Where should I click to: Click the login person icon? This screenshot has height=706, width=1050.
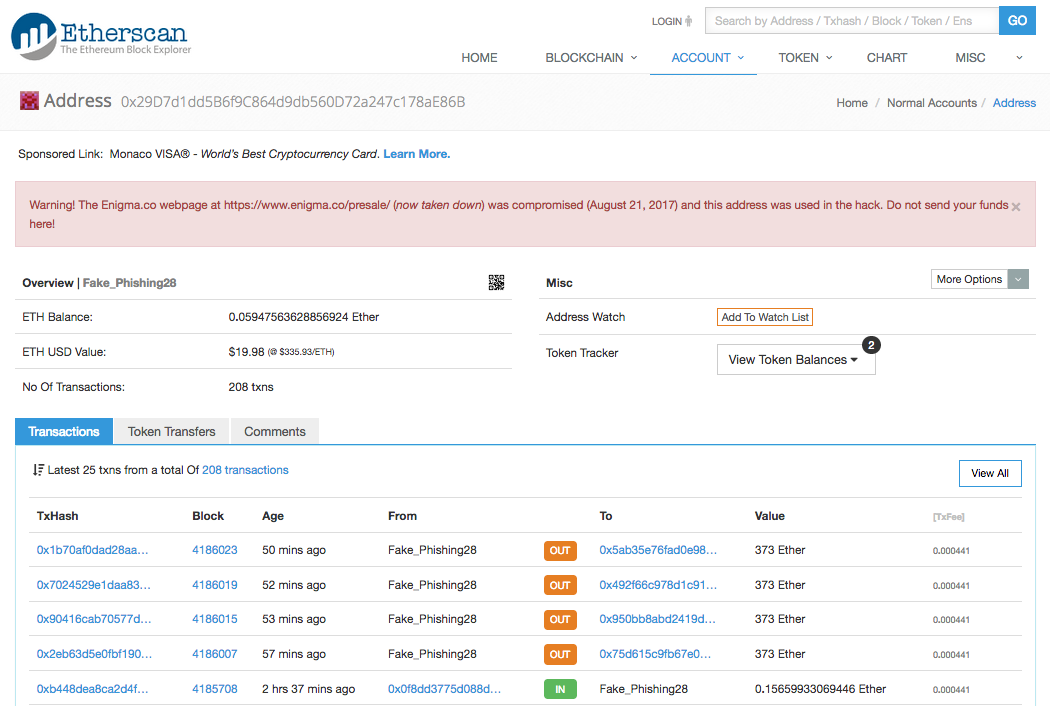pos(688,21)
